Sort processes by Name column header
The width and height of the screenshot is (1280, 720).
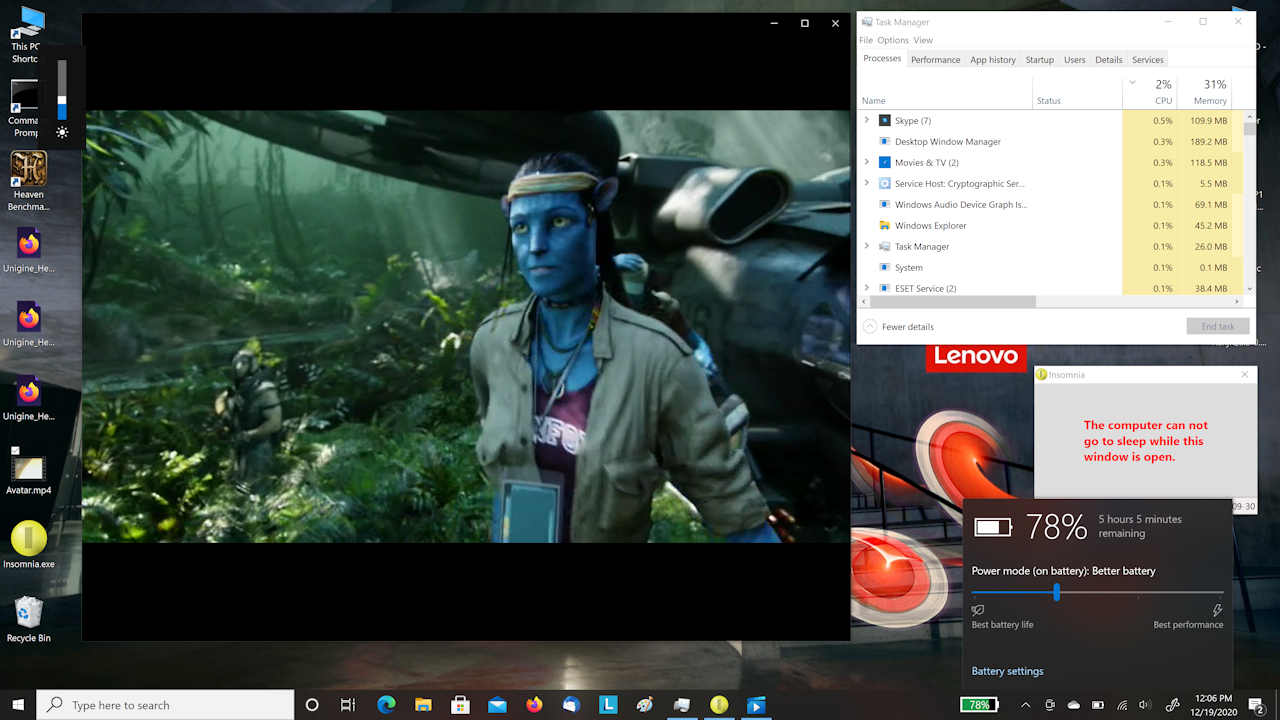(945, 92)
